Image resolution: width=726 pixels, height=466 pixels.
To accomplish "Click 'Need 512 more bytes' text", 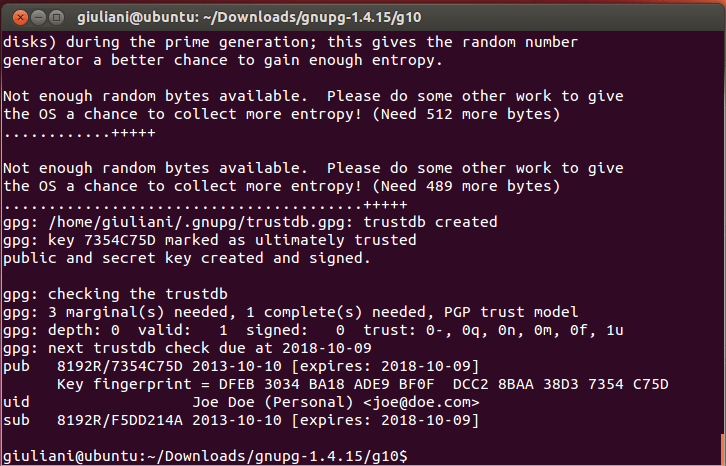I will (x=466, y=114).
